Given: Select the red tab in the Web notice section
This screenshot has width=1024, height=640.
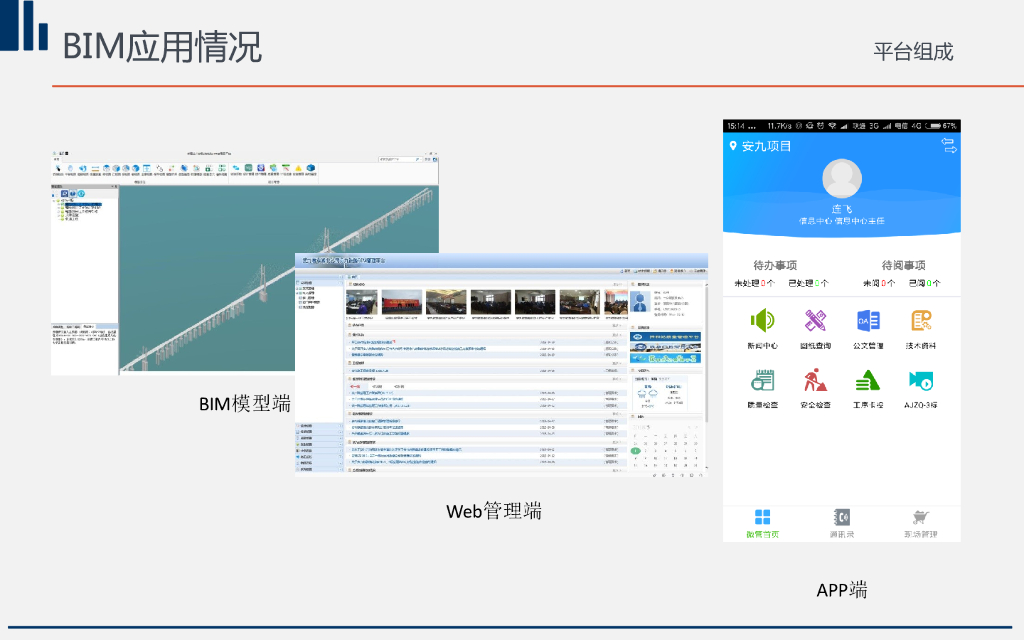Looking at the screenshot, I should [355, 387].
